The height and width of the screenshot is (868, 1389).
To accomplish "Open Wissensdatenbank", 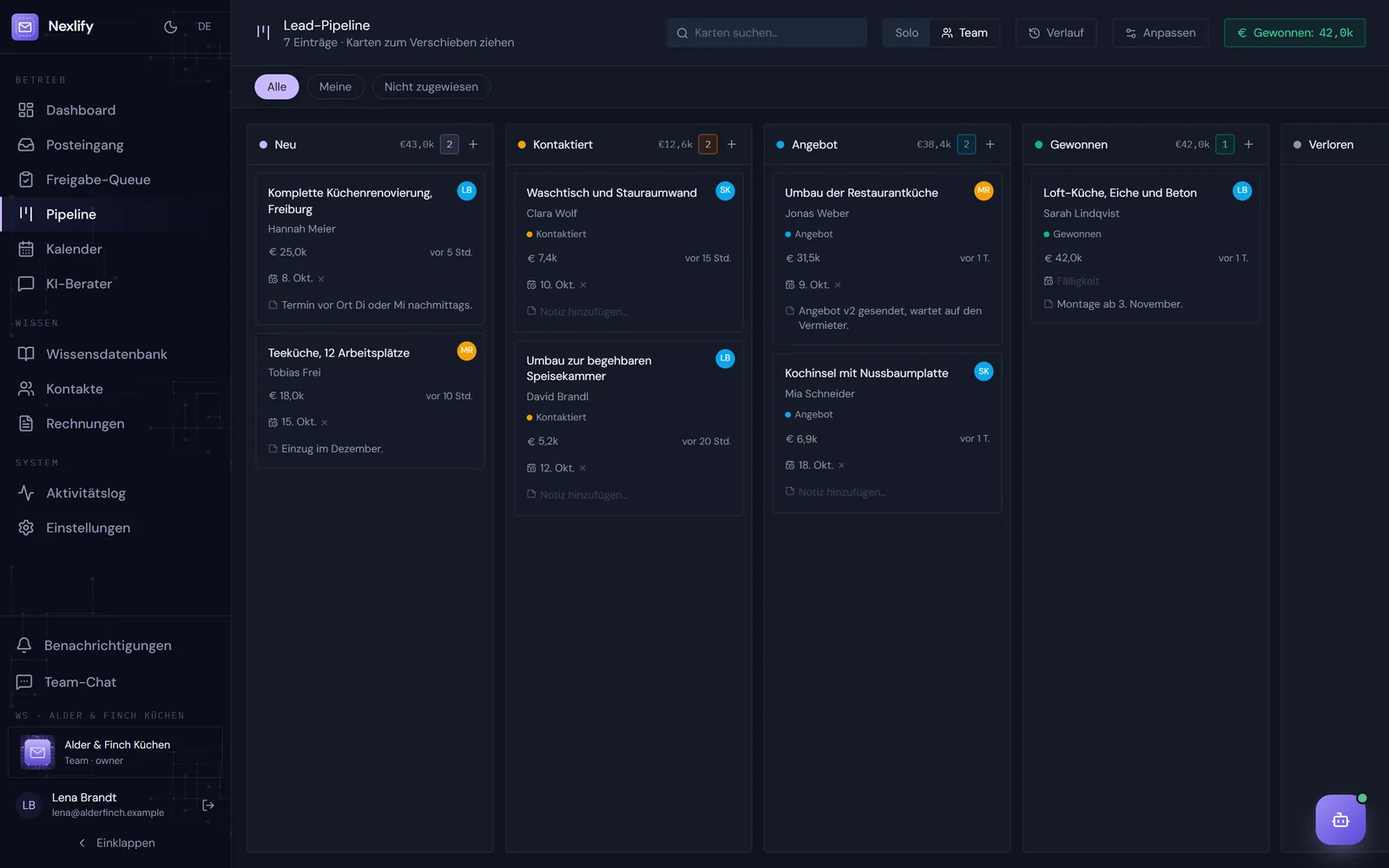I will pyautogui.click(x=115, y=354).
